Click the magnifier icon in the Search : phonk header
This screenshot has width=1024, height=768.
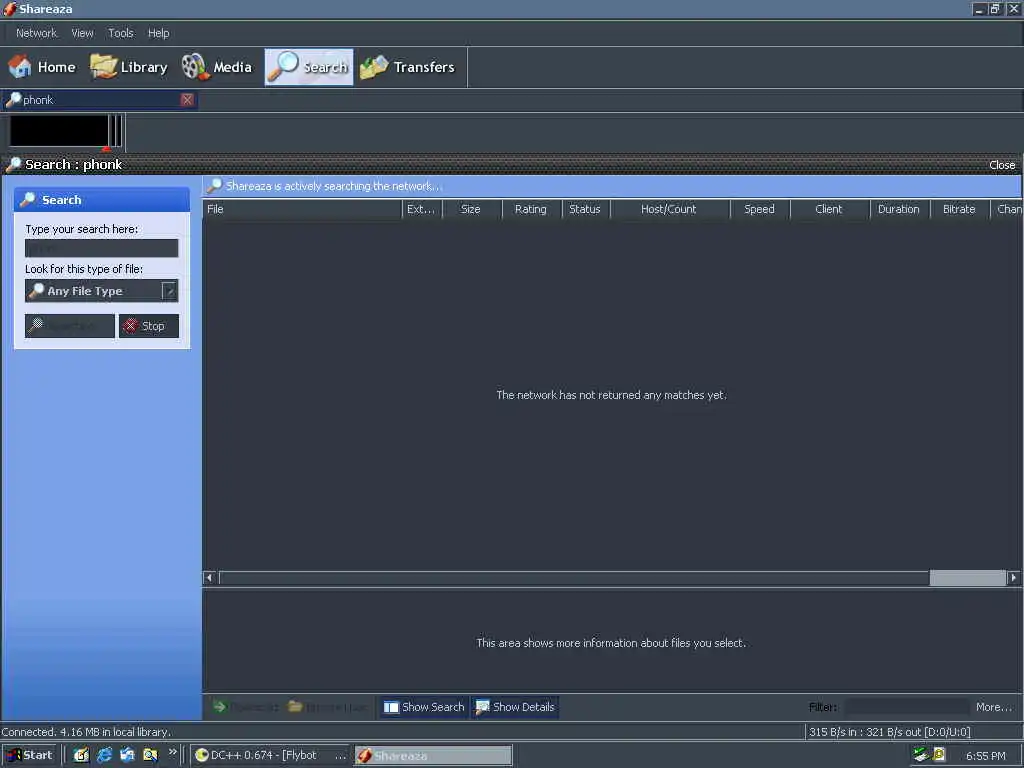(x=12, y=165)
